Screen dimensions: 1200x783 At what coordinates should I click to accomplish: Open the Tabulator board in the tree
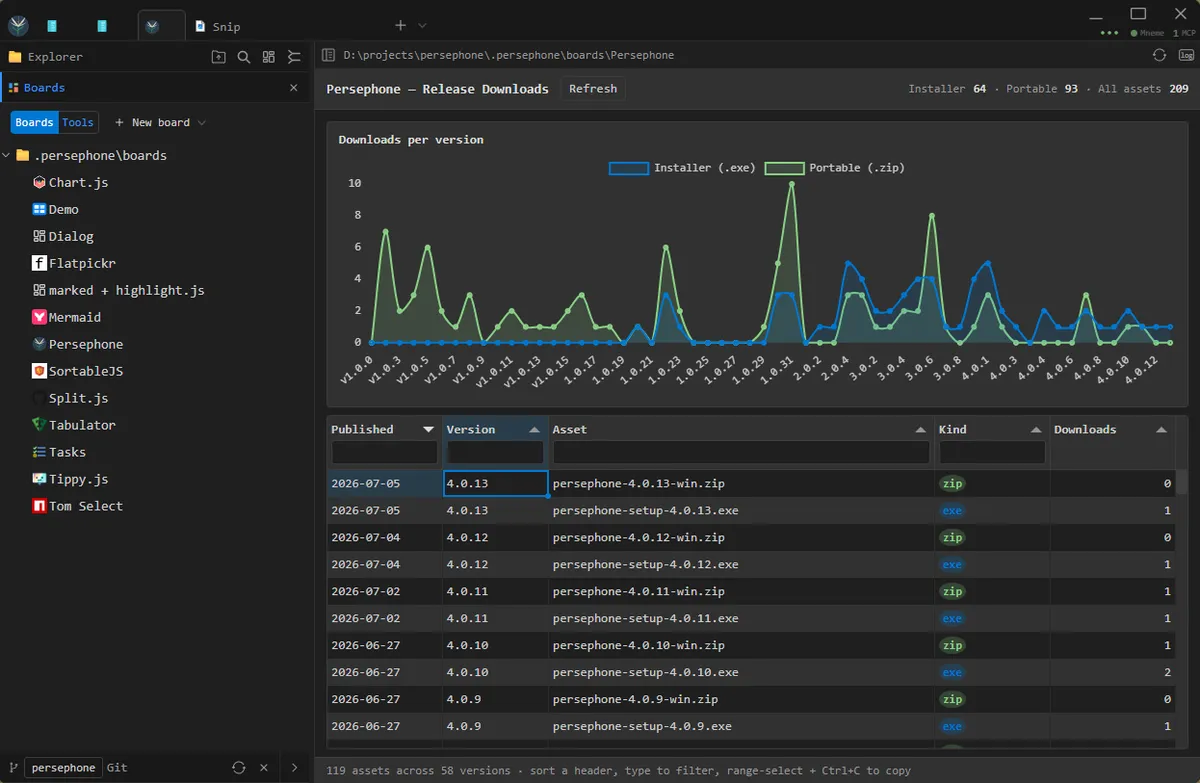pyautogui.click(x=82, y=425)
